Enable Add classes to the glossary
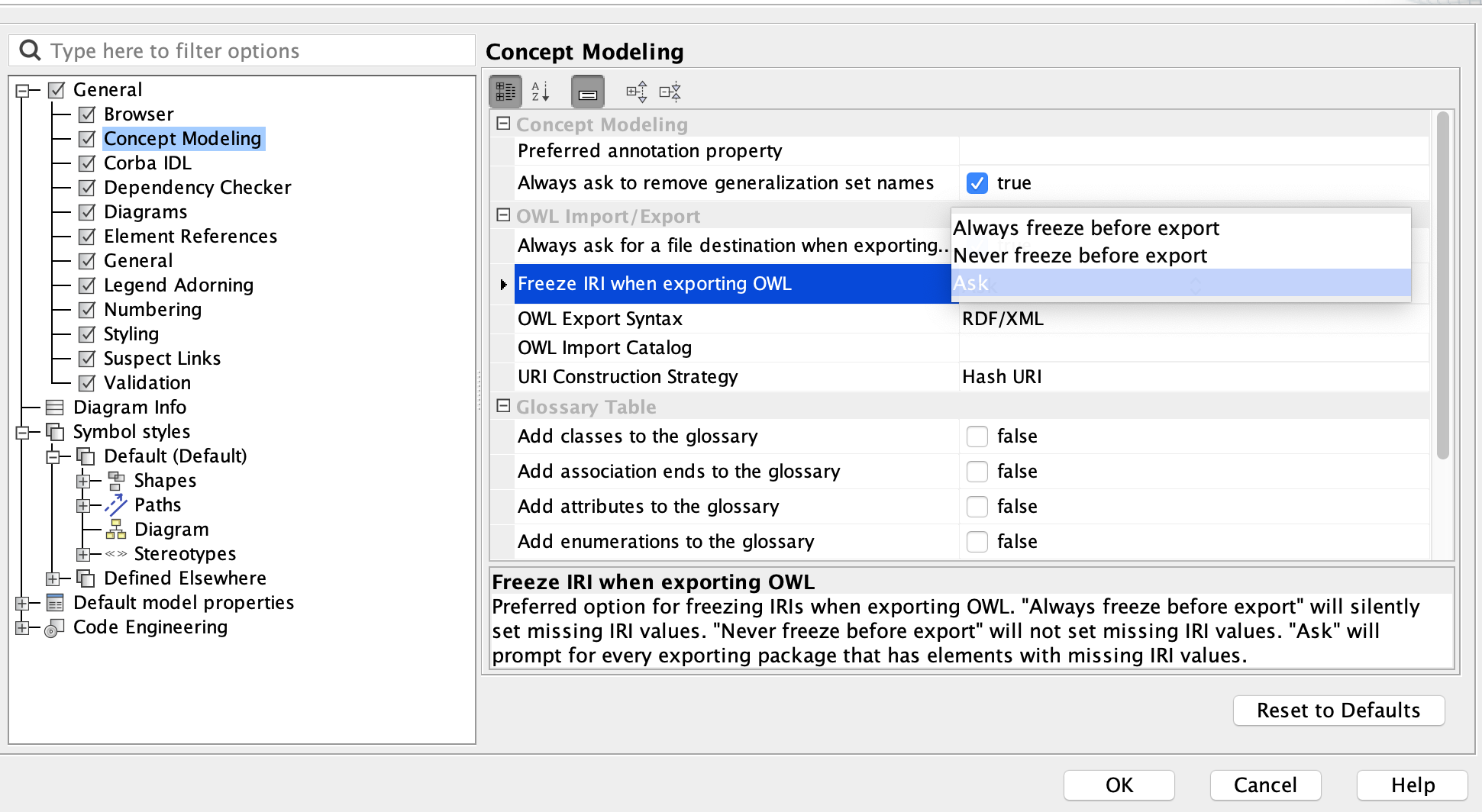This screenshot has height=812, width=1482. (977, 437)
